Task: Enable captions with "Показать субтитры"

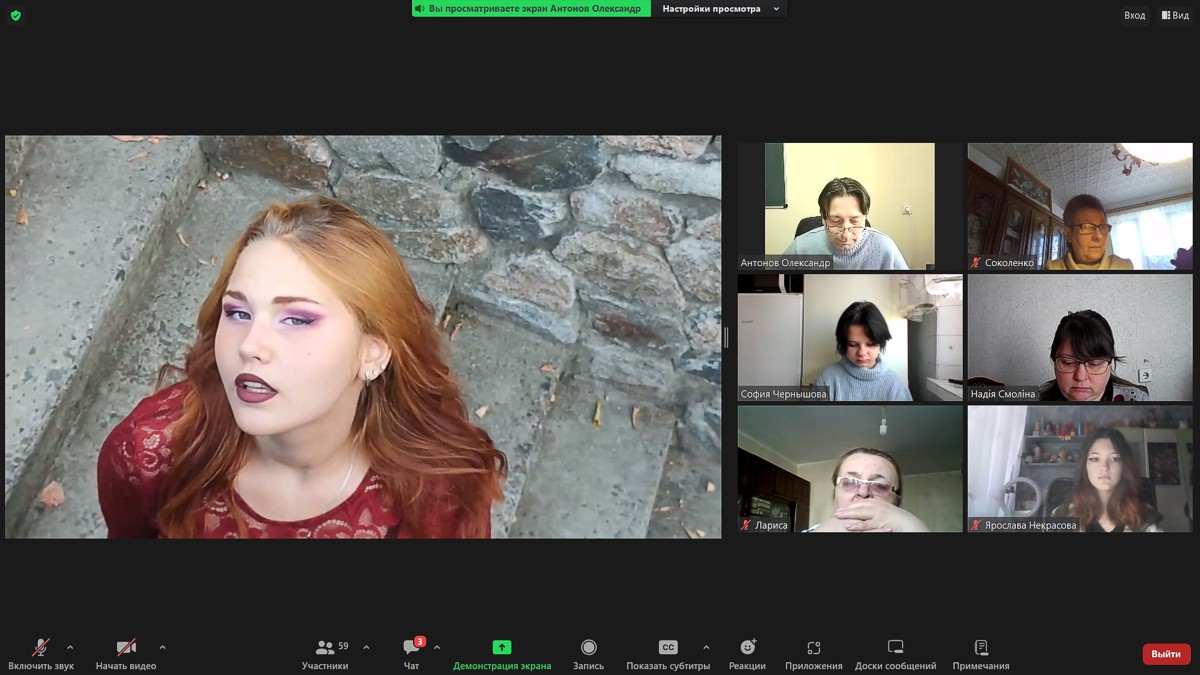Action: click(x=668, y=654)
